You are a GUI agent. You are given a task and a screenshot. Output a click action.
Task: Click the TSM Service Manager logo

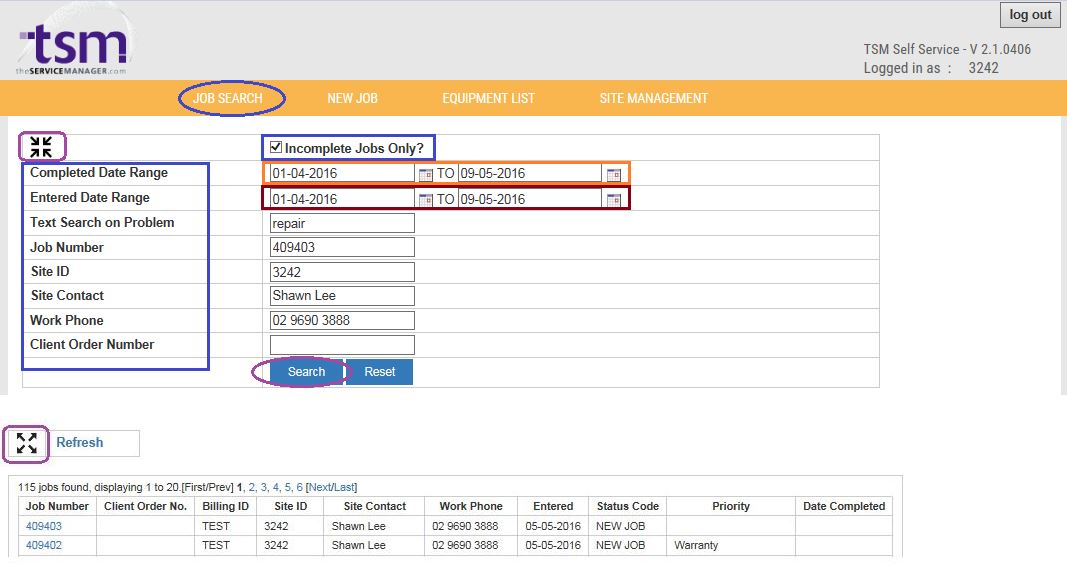click(x=73, y=48)
